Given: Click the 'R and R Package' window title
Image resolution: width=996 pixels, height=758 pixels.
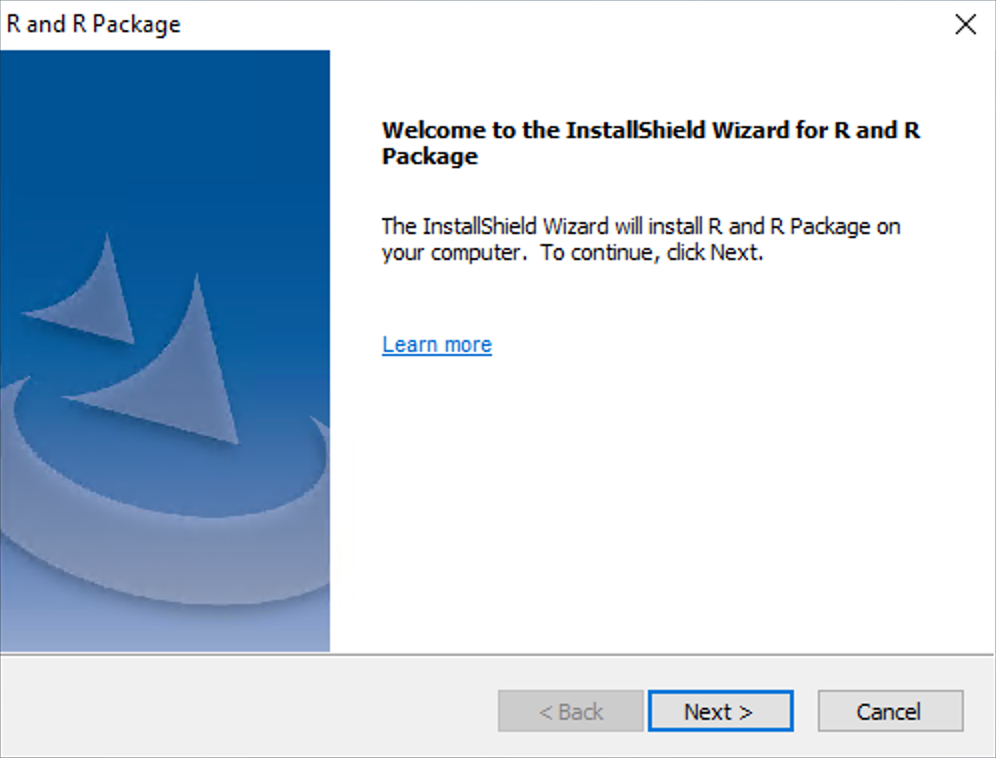Looking at the screenshot, I should [94, 25].
